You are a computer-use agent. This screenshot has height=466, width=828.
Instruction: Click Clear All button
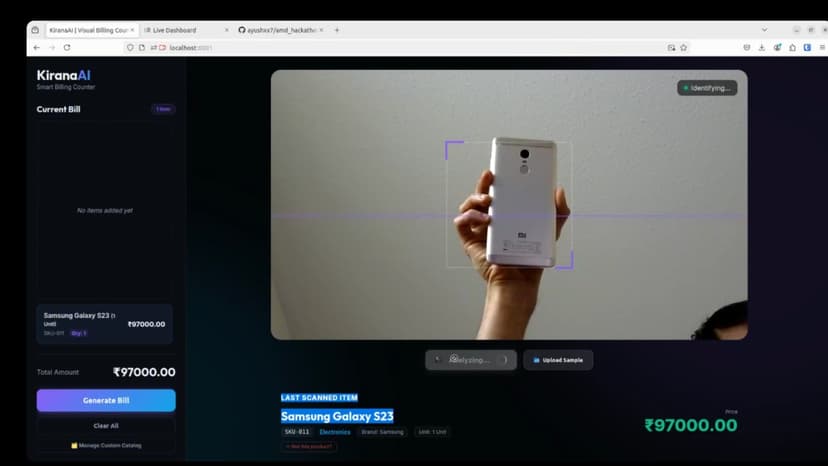point(106,426)
